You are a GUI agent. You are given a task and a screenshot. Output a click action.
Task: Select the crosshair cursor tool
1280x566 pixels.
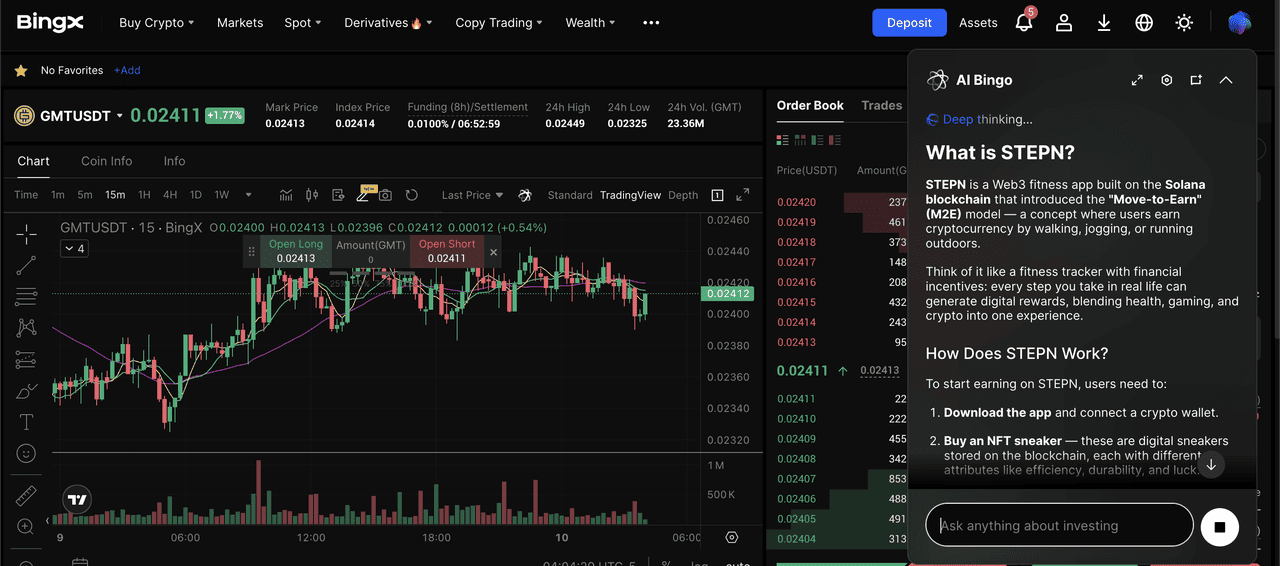coord(26,234)
